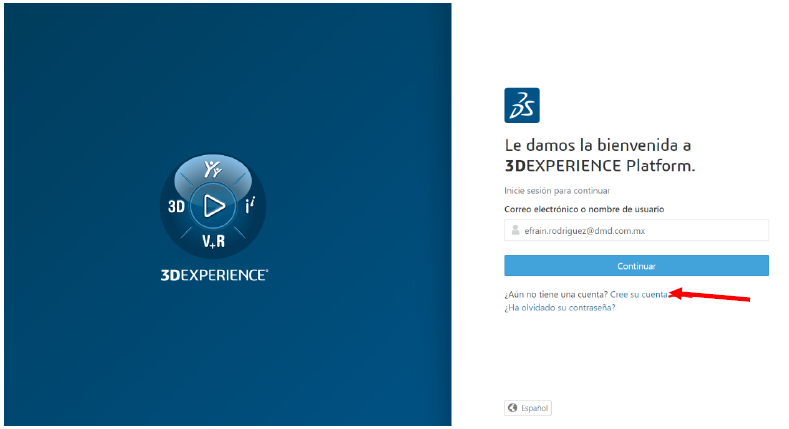Click 'Correo electrónico o nombre de usuario' label
Image resolution: width=789 pixels, height=429 pixels.
point(584,209)
